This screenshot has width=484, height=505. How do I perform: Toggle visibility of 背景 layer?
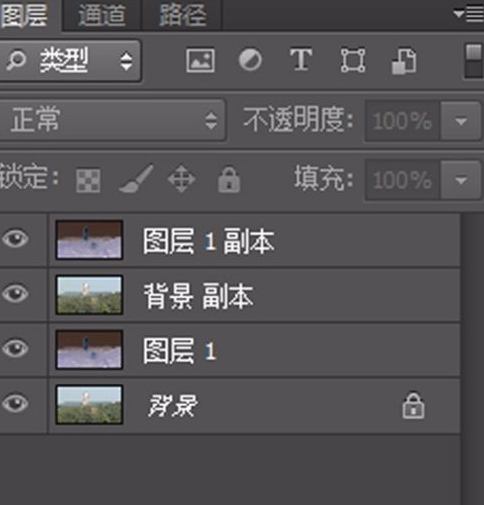[15, 403]
